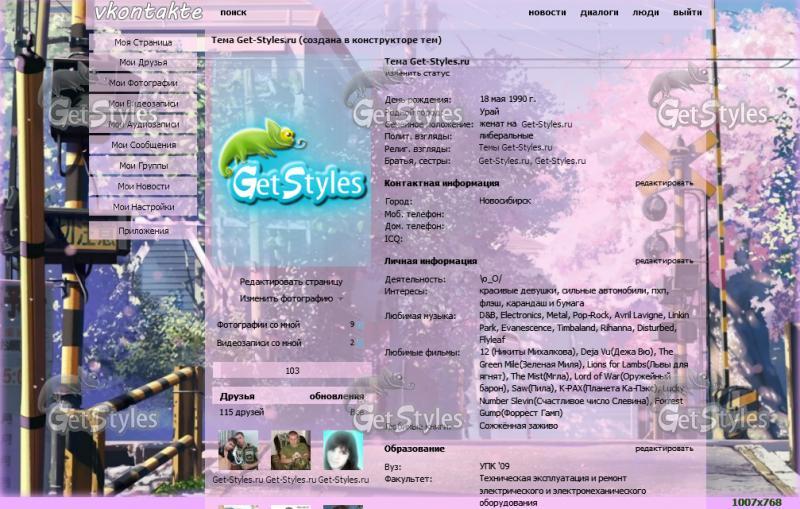Click изменить статус link

(417, 73)
